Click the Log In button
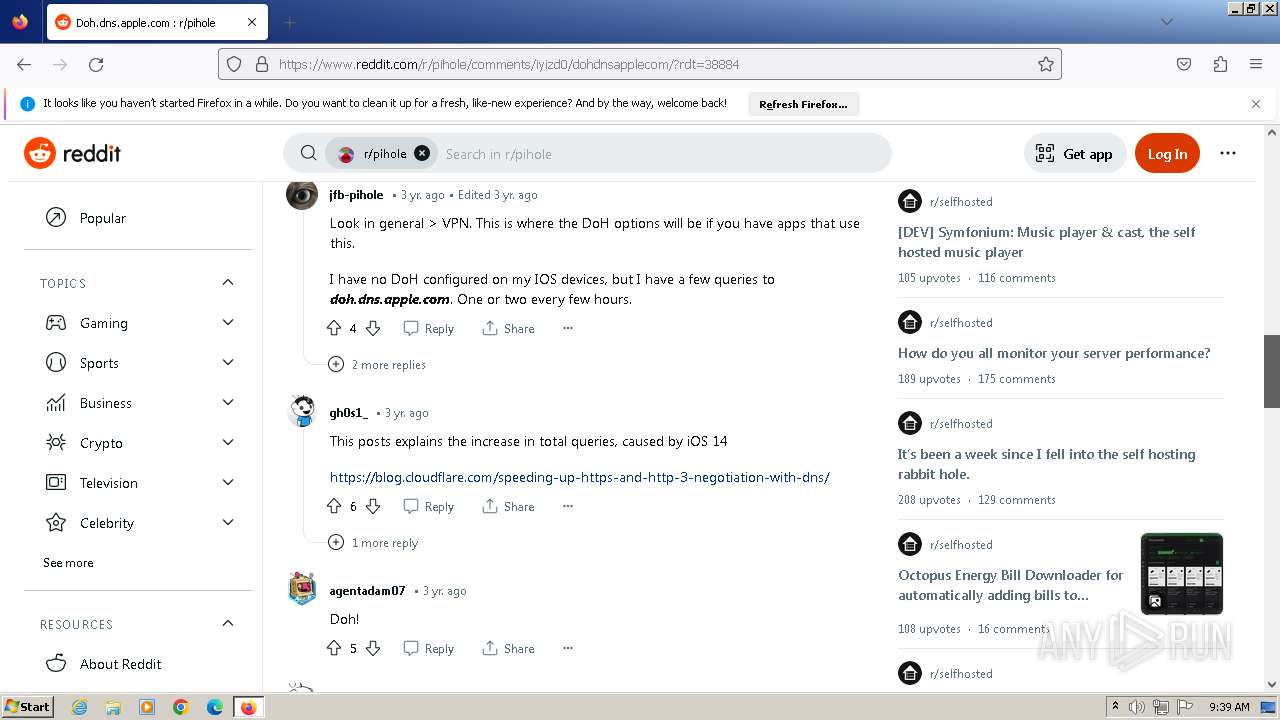The height and width of the screenshot is (720, 1280). tap(1167, 153)
